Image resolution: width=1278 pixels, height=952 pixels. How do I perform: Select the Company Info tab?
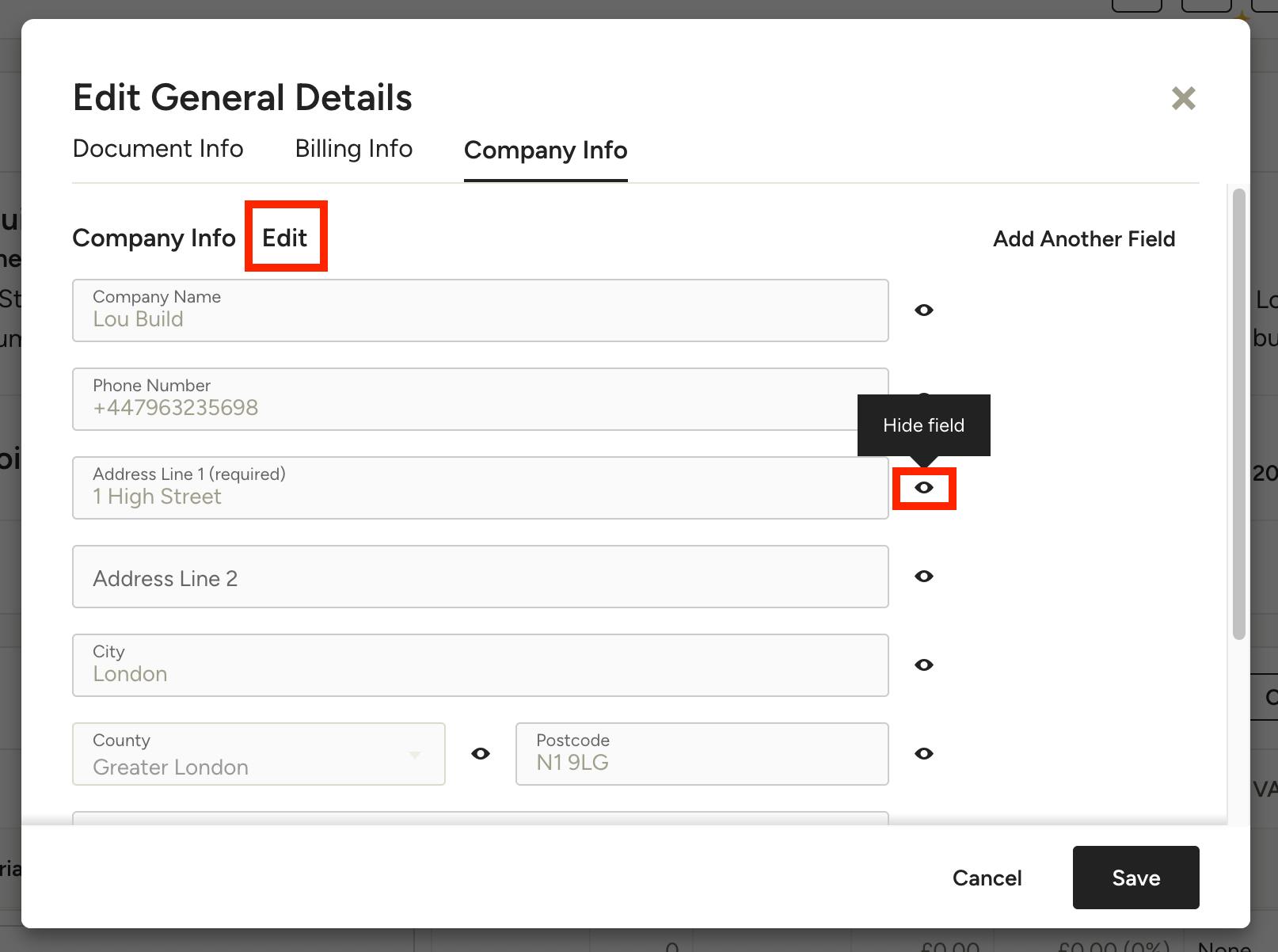click(546, 150)
